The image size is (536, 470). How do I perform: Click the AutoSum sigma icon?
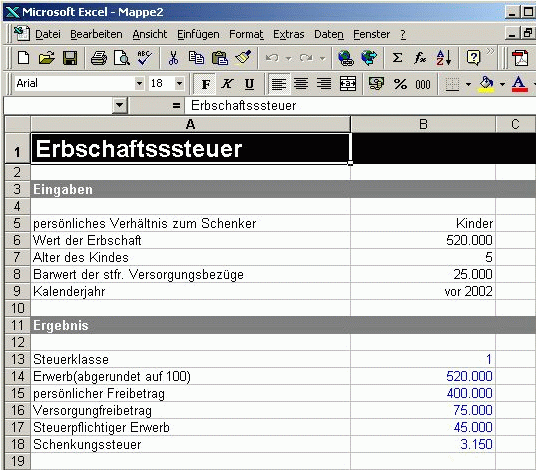(x=397, y=58)
